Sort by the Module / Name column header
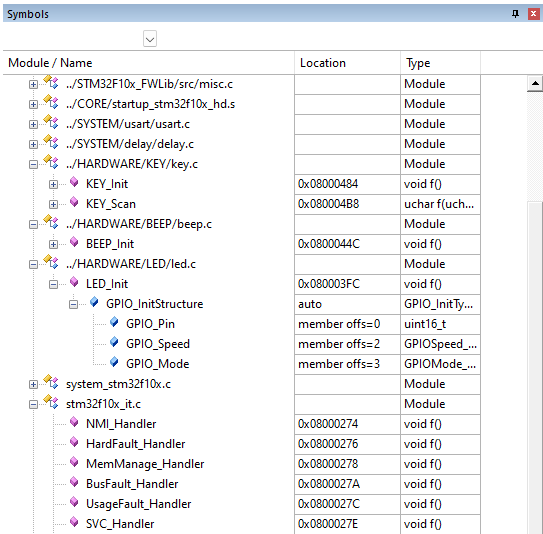 (x=149, y=63)
